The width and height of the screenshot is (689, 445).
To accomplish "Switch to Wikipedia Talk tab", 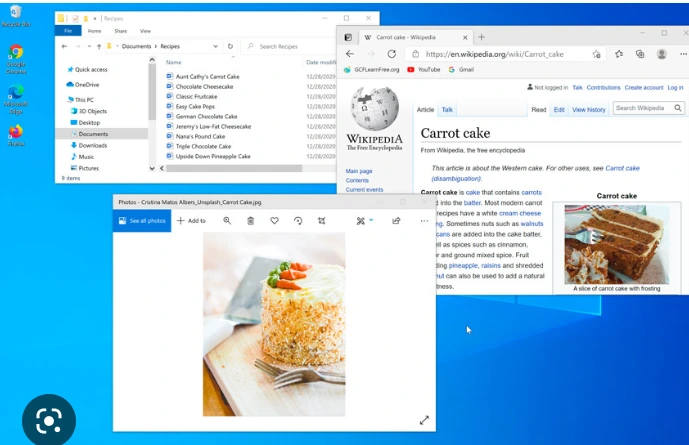I will pos(447,110).
